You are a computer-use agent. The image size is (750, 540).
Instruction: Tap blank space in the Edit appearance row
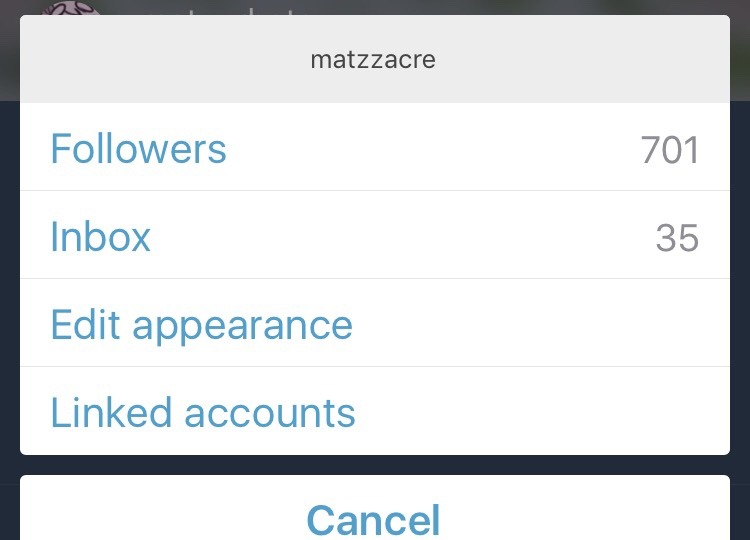tap(550, 325)
